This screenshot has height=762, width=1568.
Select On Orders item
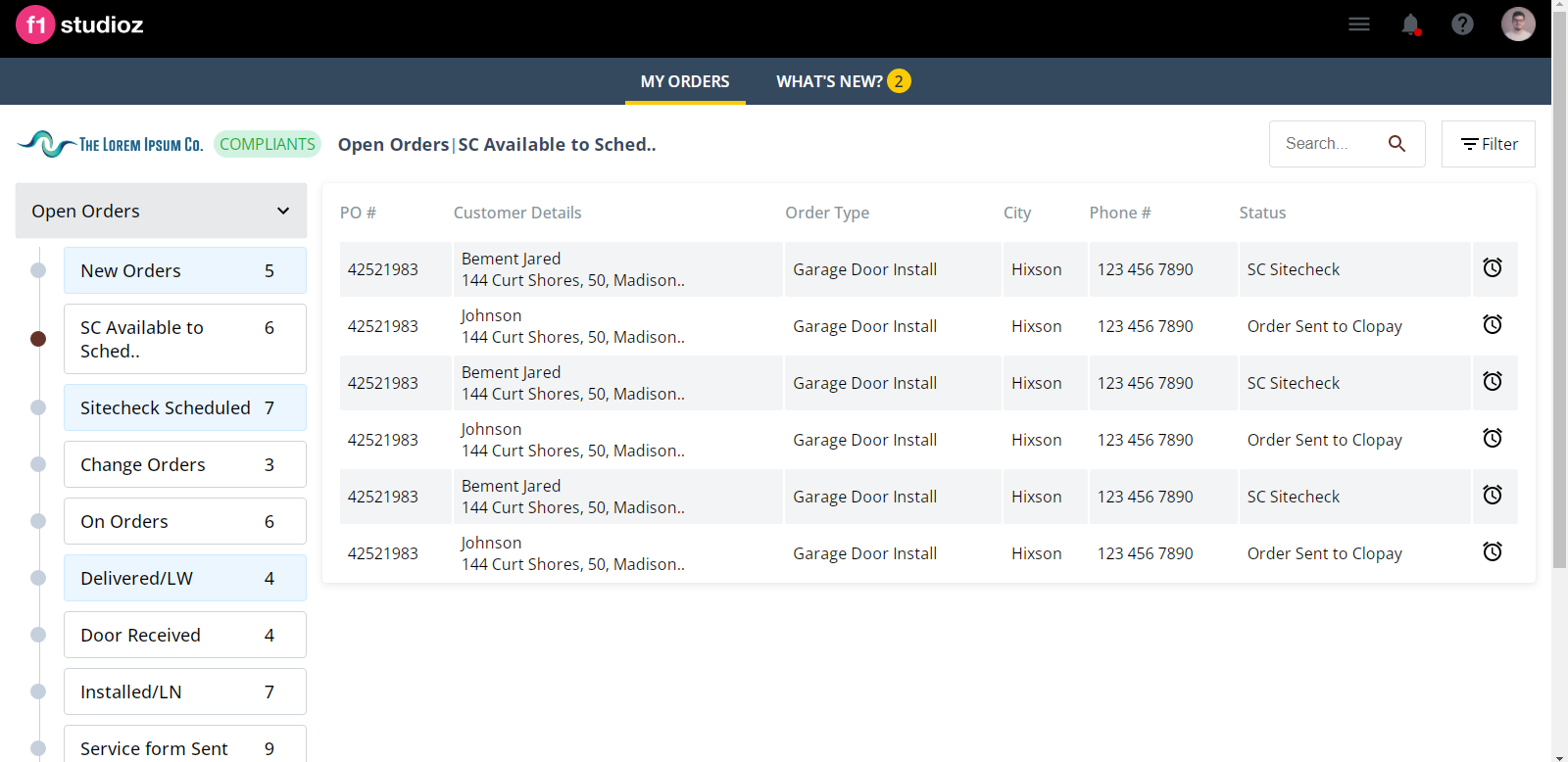pos(185,521)
